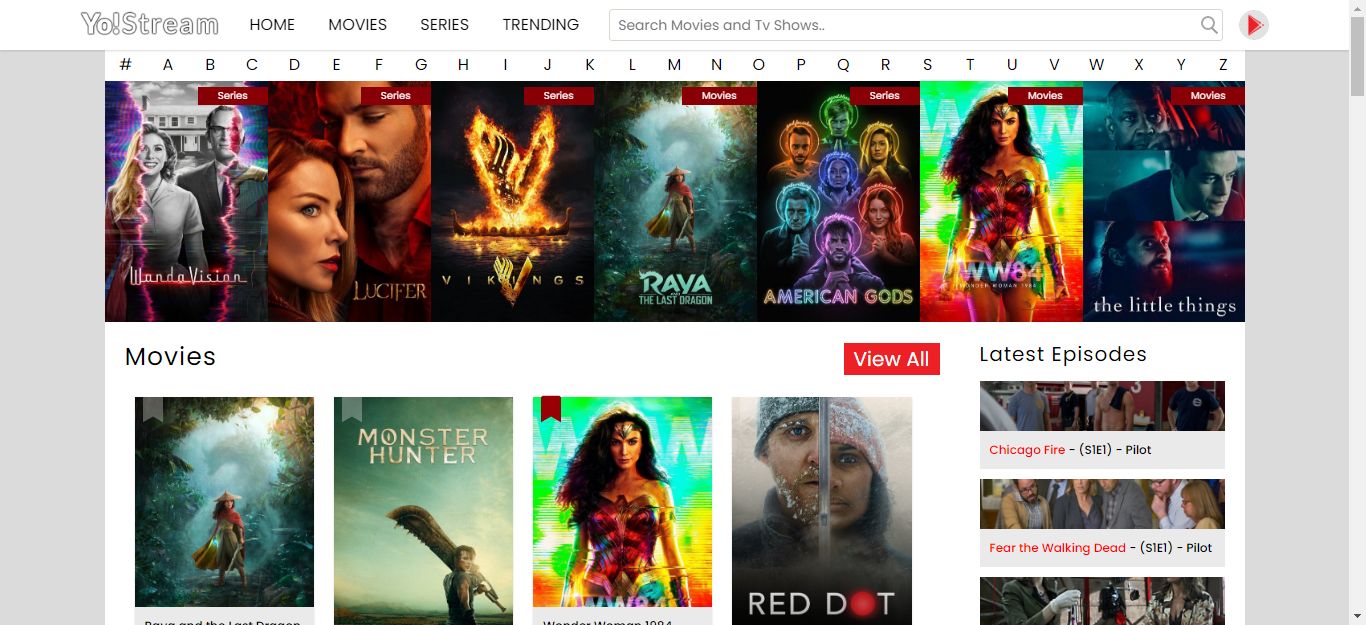Filter titles by letter L
1366x625 pixels.
(632, 65)
